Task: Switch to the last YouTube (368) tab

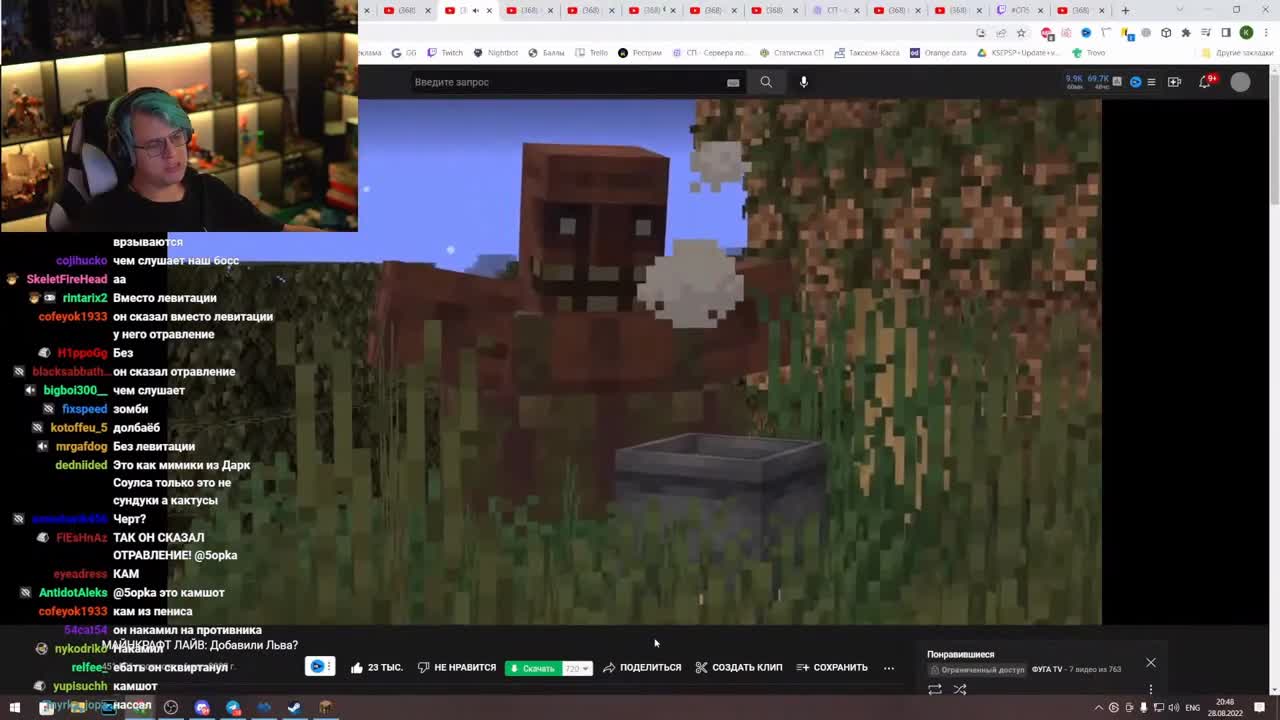Action: (x=1081, y=10)
